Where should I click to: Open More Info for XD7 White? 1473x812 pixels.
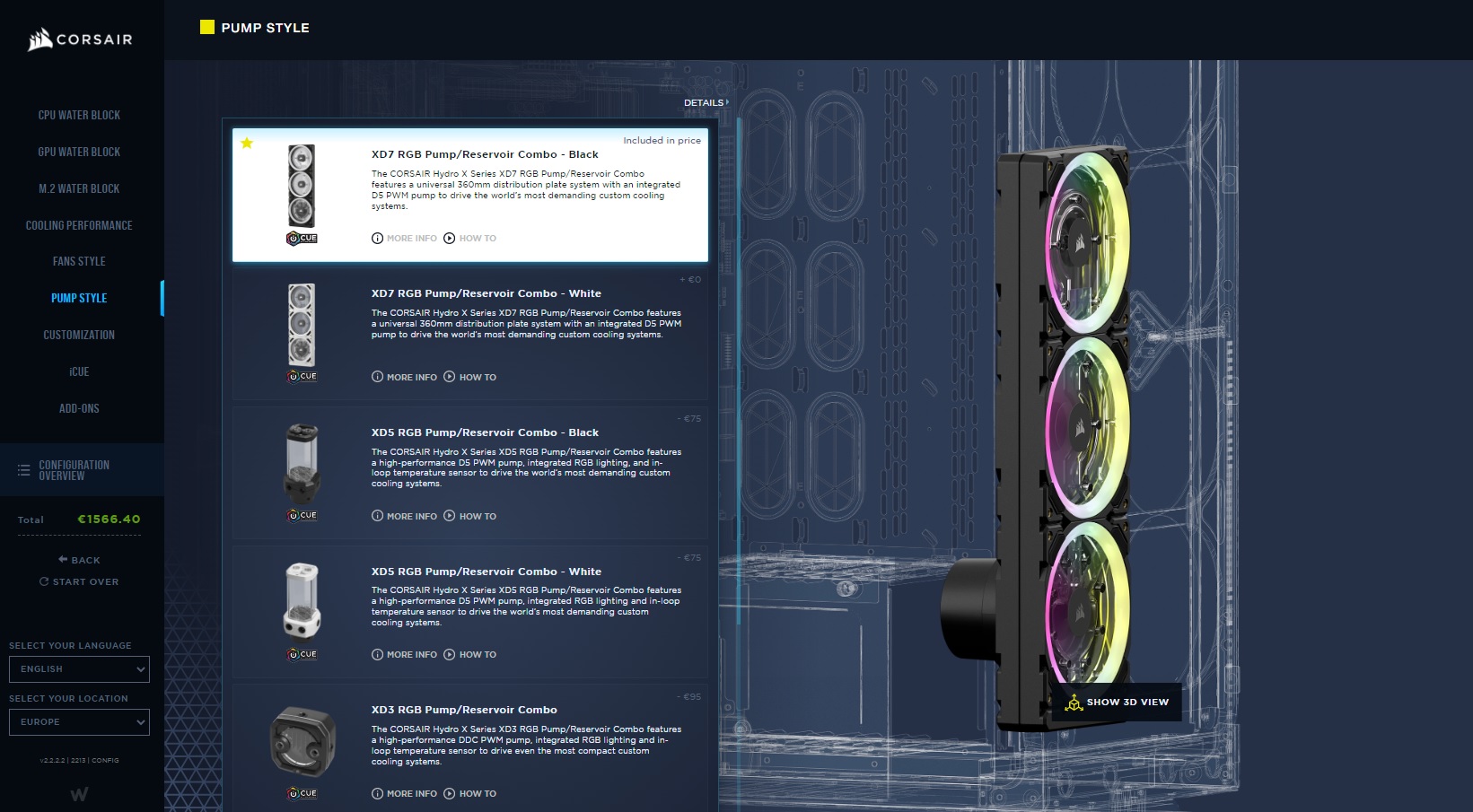point(404,378)
